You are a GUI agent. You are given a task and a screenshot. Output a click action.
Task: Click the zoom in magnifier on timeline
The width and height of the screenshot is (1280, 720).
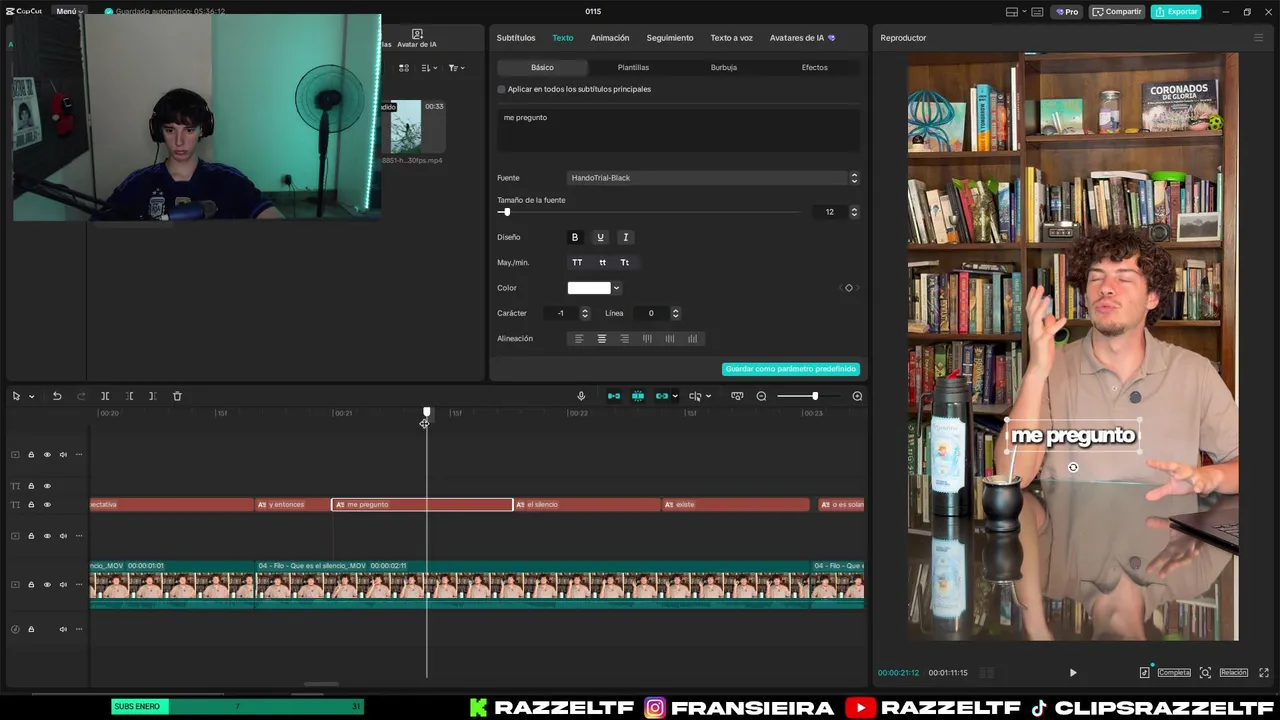coord(857,396)
